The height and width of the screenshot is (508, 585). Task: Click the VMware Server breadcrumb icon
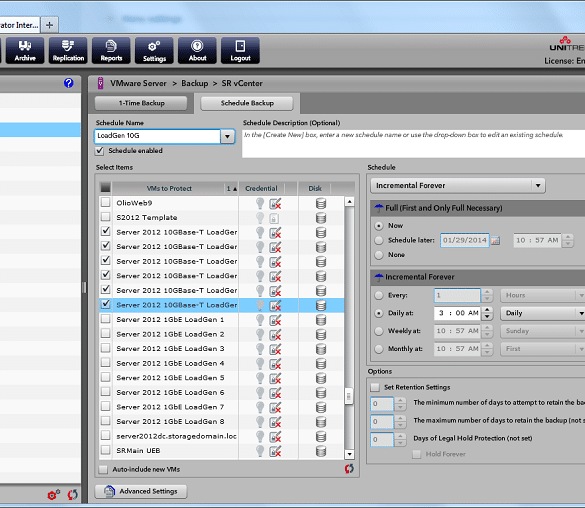(x=100, y=83)
